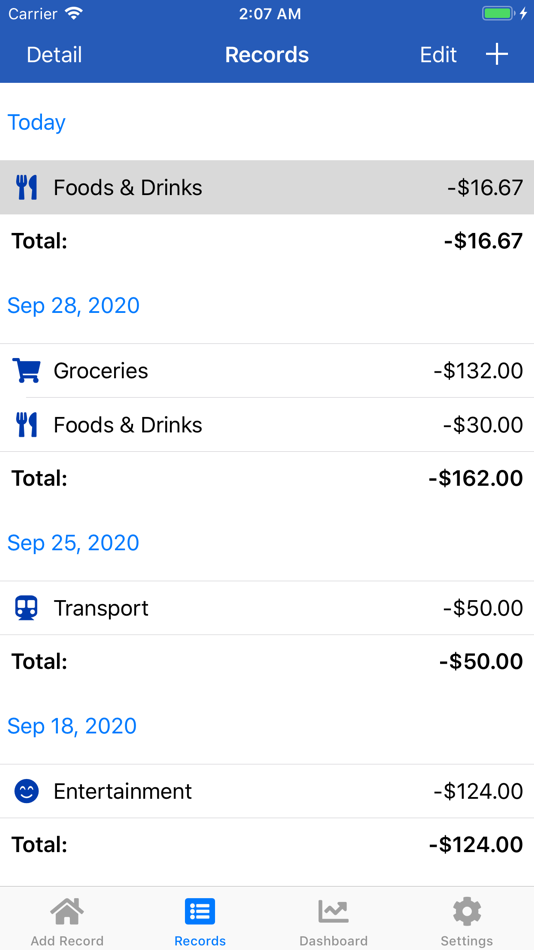Open the Groceries -$132.00 record

pyautogui.click(x=267, y=371)
